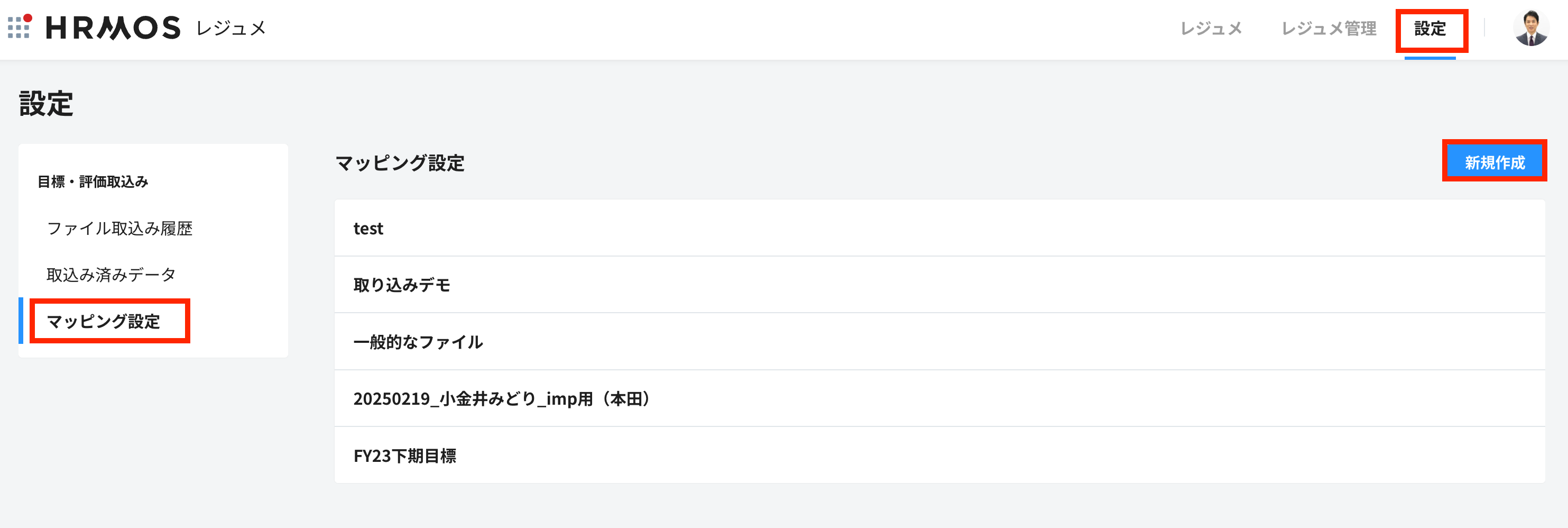Click the レジュメ product name beside logo
The height and width of the screenshot is (528, 1568).
click(230, 28)
